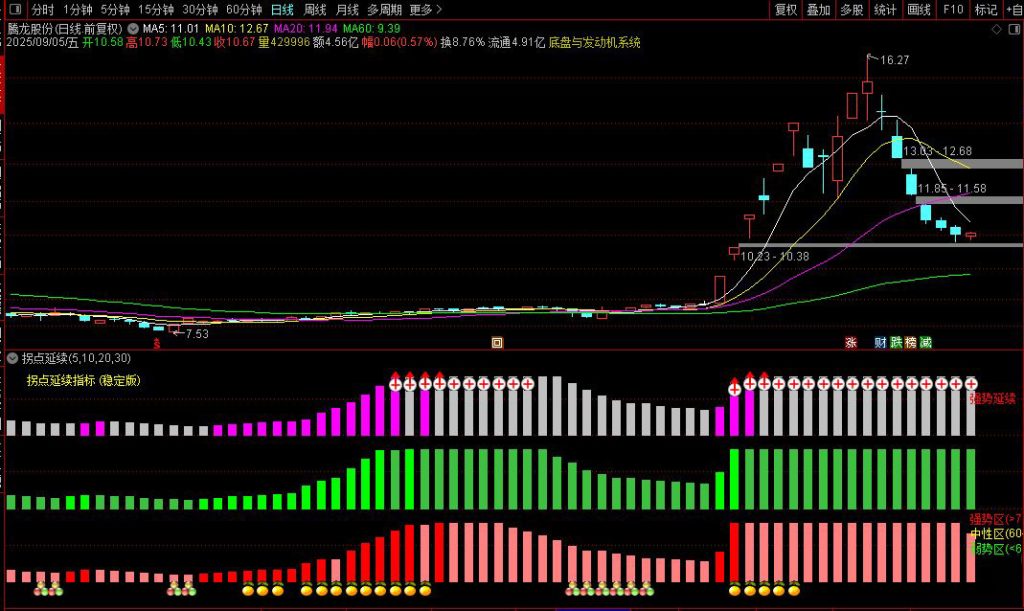The height and width of the screenshot is (611, 1024).
Task: Expand the 更多 periods menu
Action: 426,10
